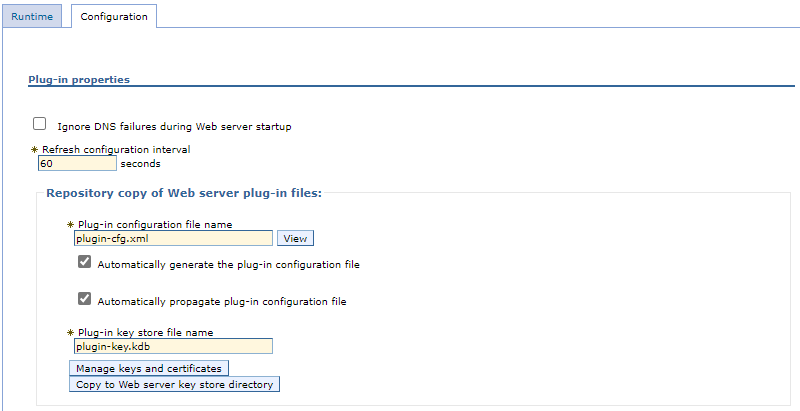Click the Refresh configuration interval field
Viewport: 800px width, 411px height.
point(78,163)
